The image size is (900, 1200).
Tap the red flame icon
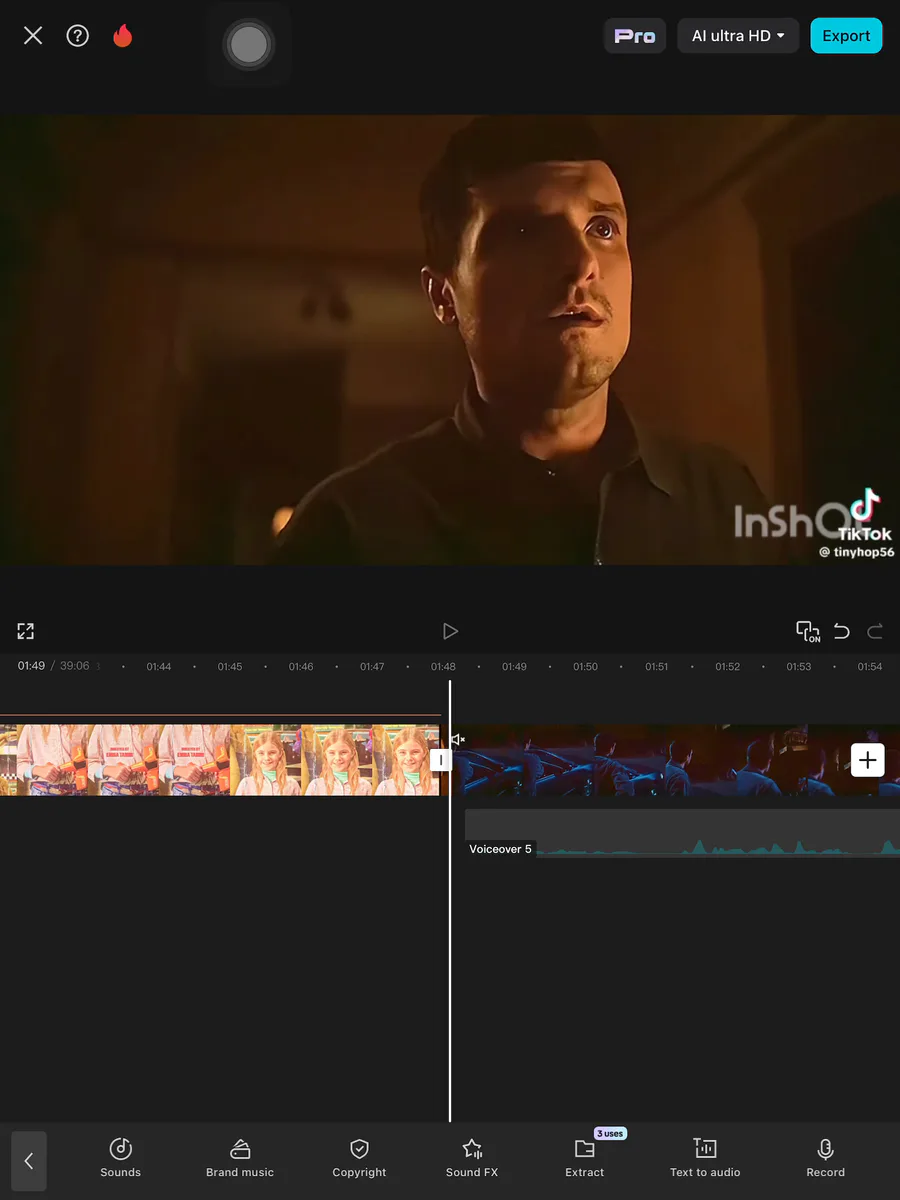[122, 36]
